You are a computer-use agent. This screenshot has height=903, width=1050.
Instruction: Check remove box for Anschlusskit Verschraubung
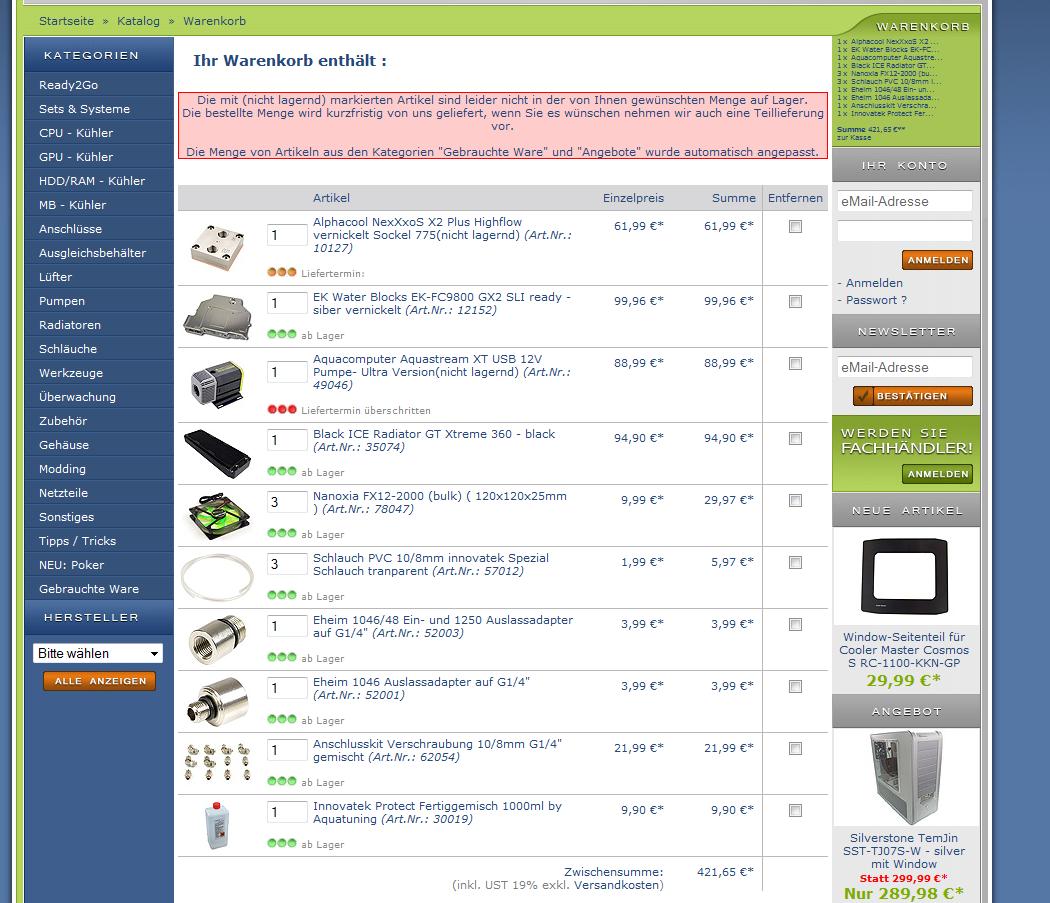pyautogui.click(x=796, y=748)
